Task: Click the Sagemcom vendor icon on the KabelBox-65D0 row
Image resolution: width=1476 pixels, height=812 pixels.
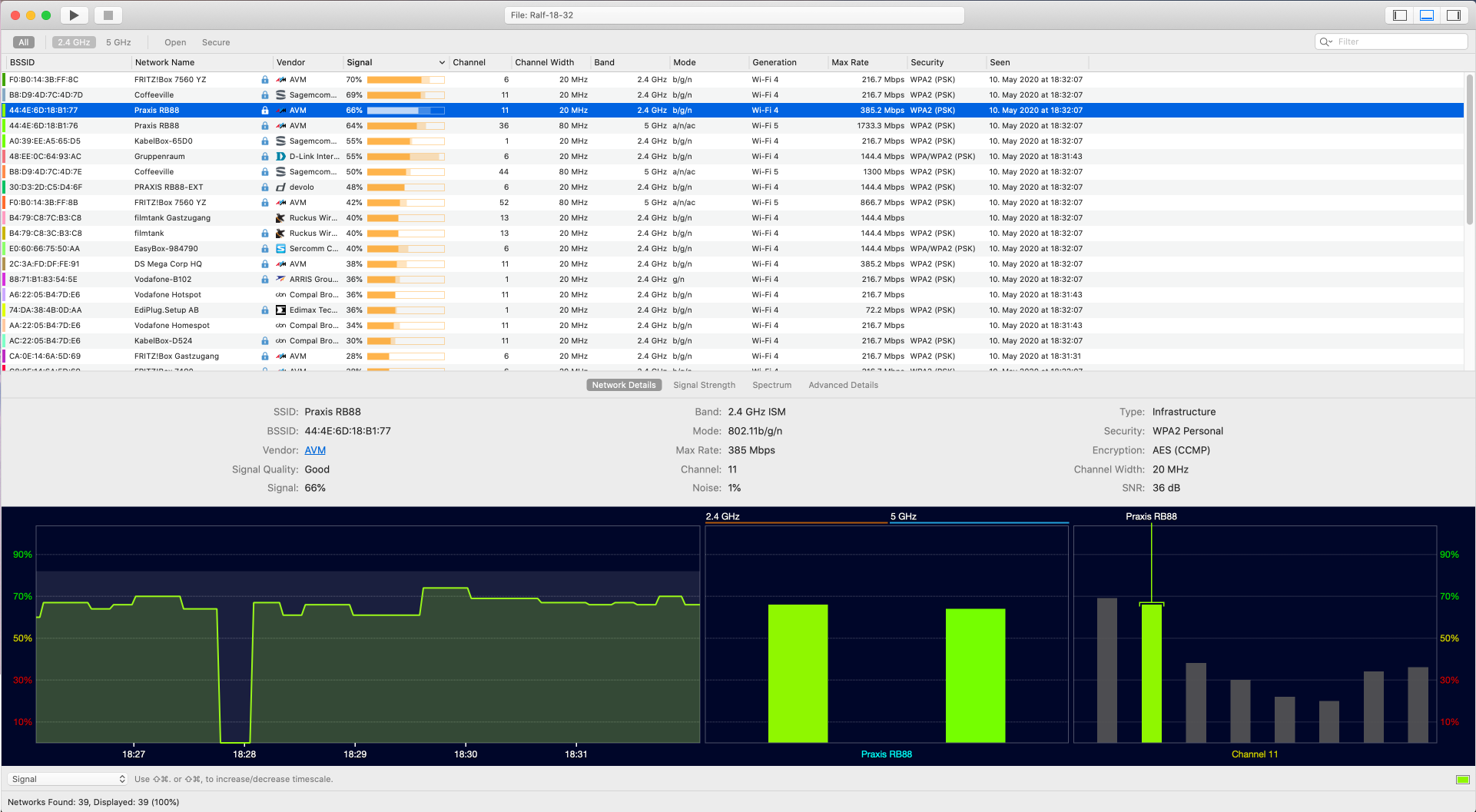Action: [281, 141]
